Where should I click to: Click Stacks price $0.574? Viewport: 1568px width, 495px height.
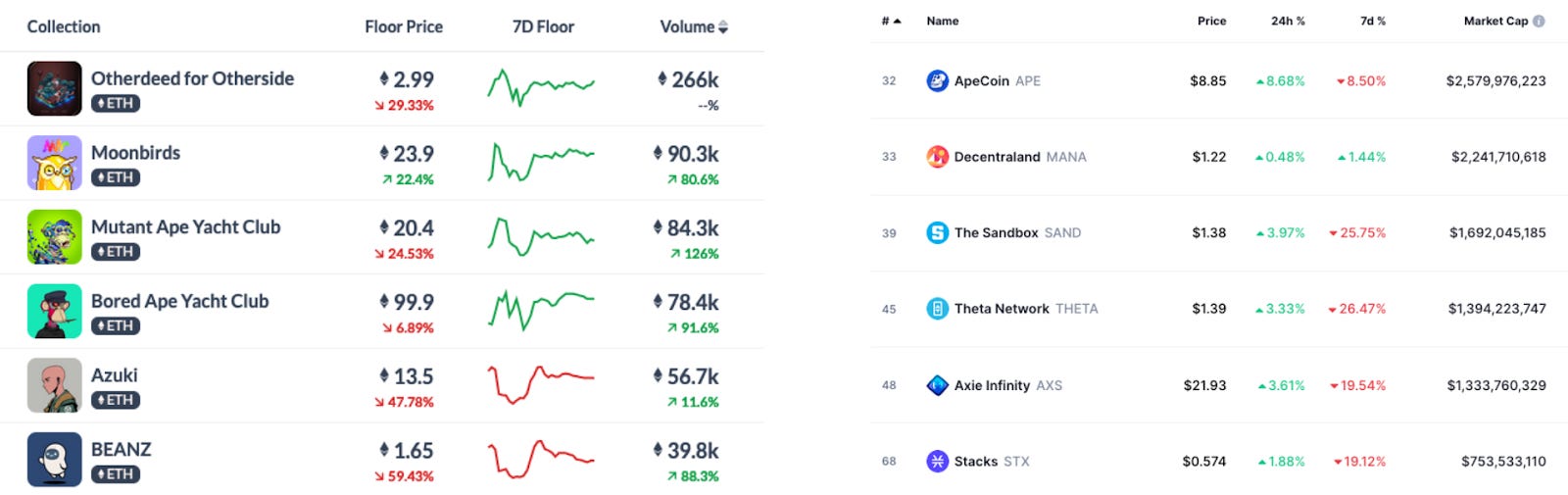tap(1204, 462)
